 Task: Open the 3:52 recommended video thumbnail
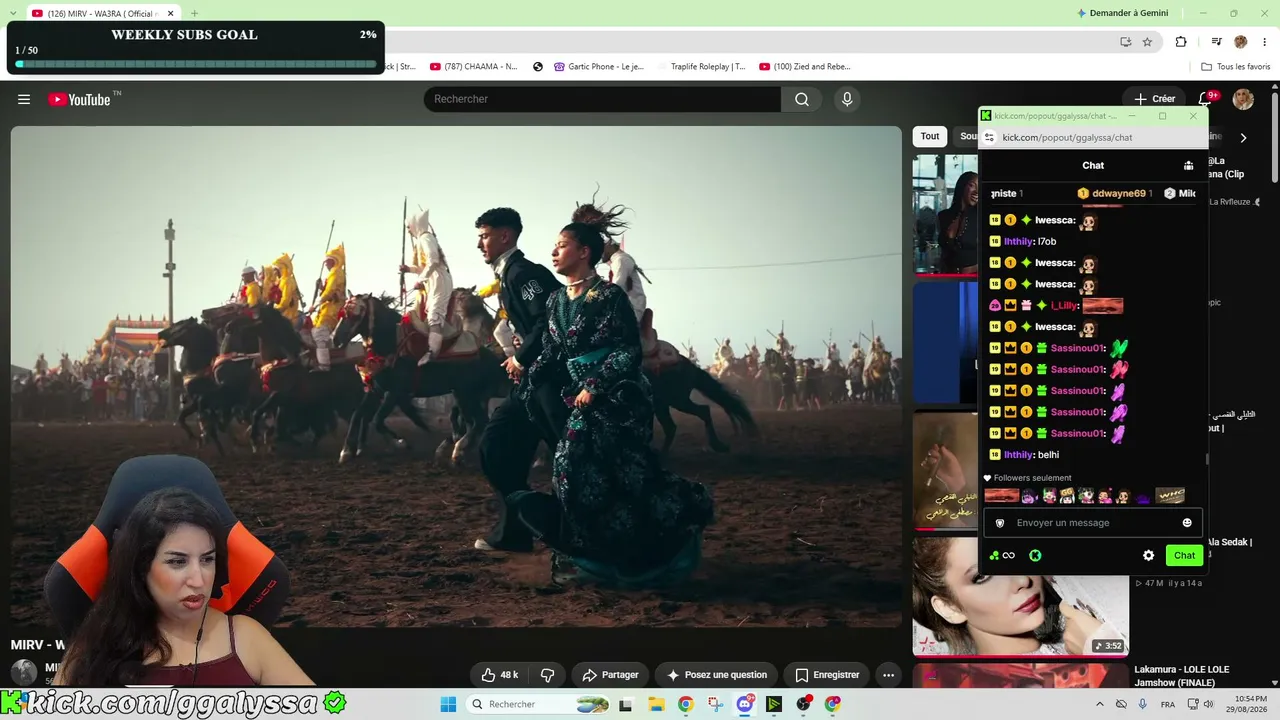pyautogui.click(x=1020, y=597)
